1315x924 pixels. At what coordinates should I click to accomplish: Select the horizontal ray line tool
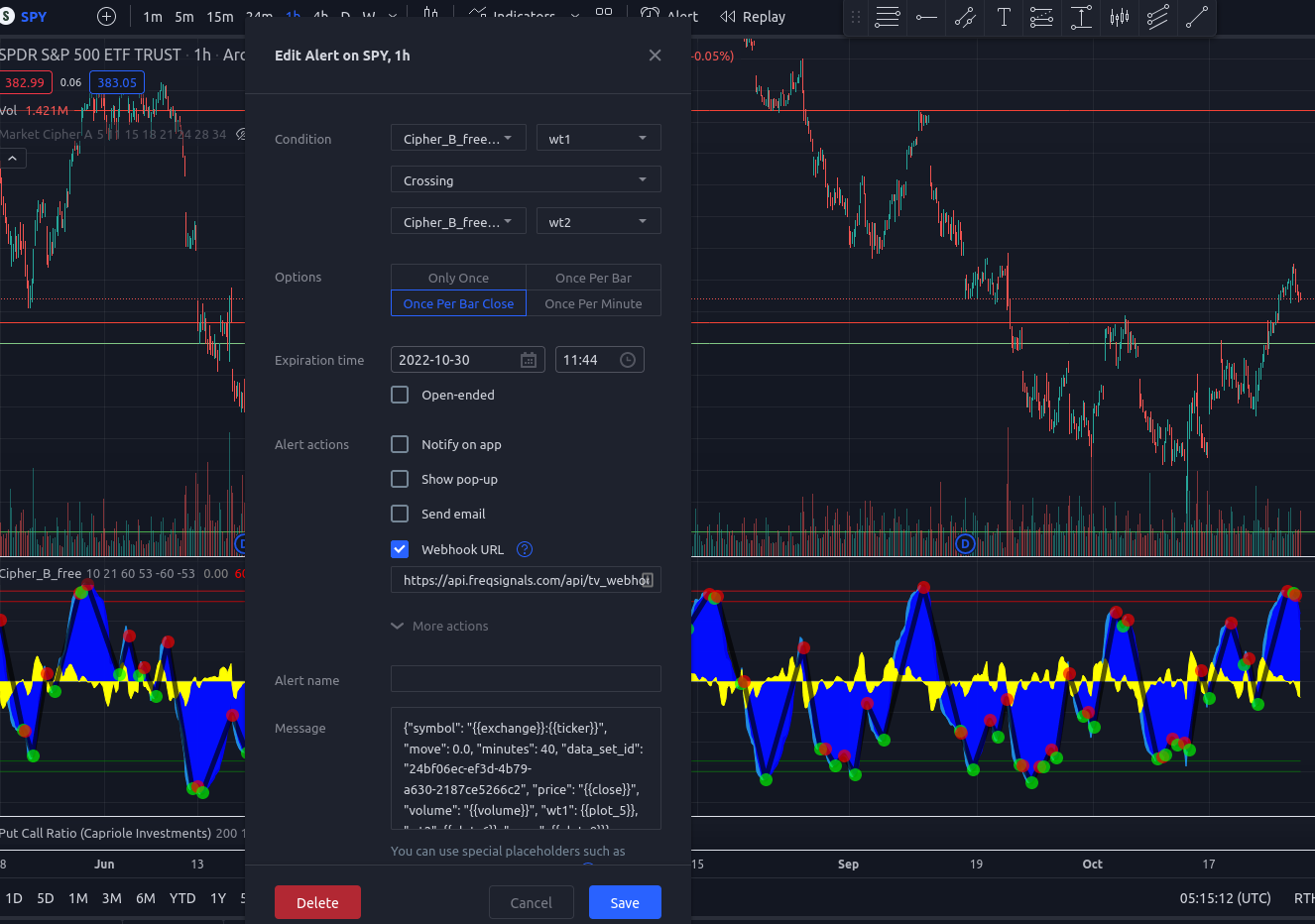click(926, 17)
